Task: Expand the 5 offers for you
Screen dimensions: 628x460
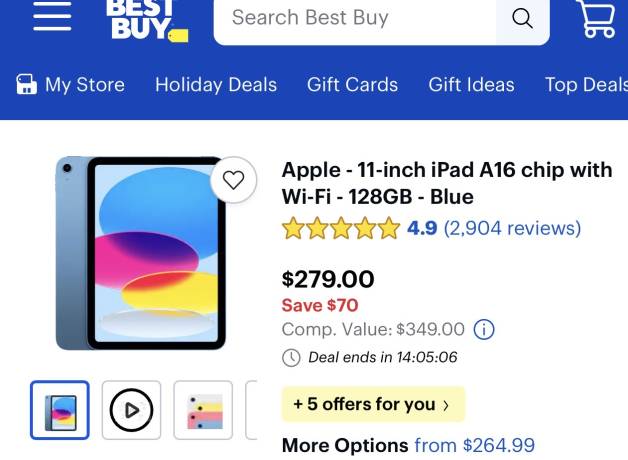Action: tap(373, 404)
